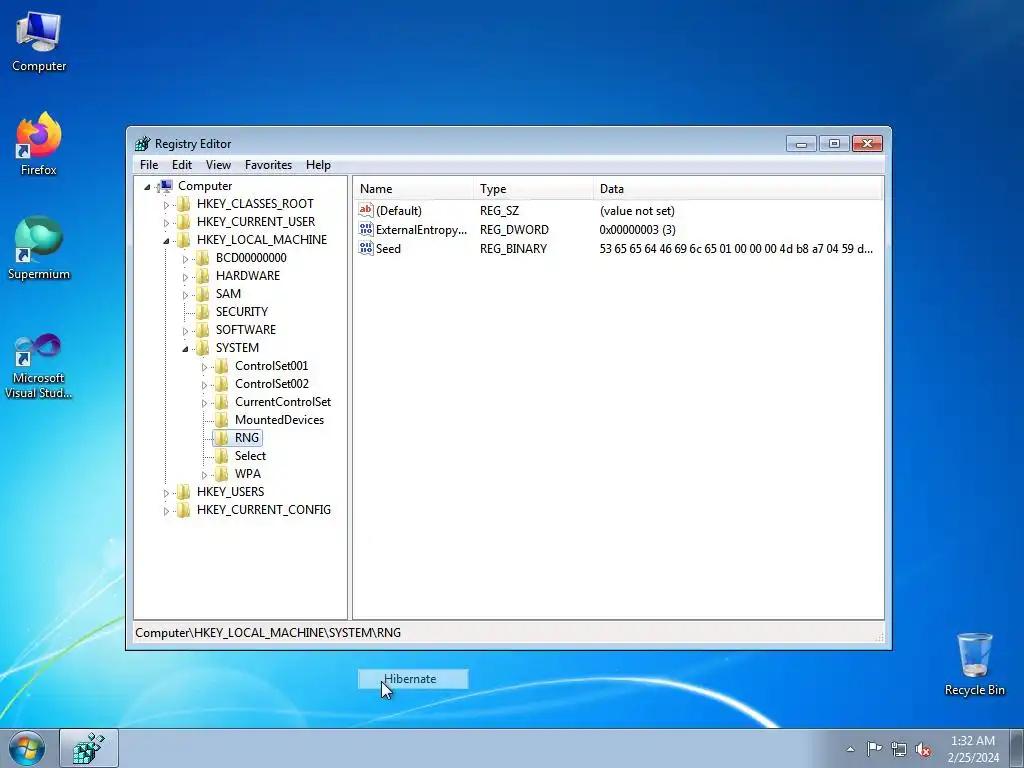Click the network tray icon
The image size is (1024, 768).
pyautogui.click(x=899, y=749)
